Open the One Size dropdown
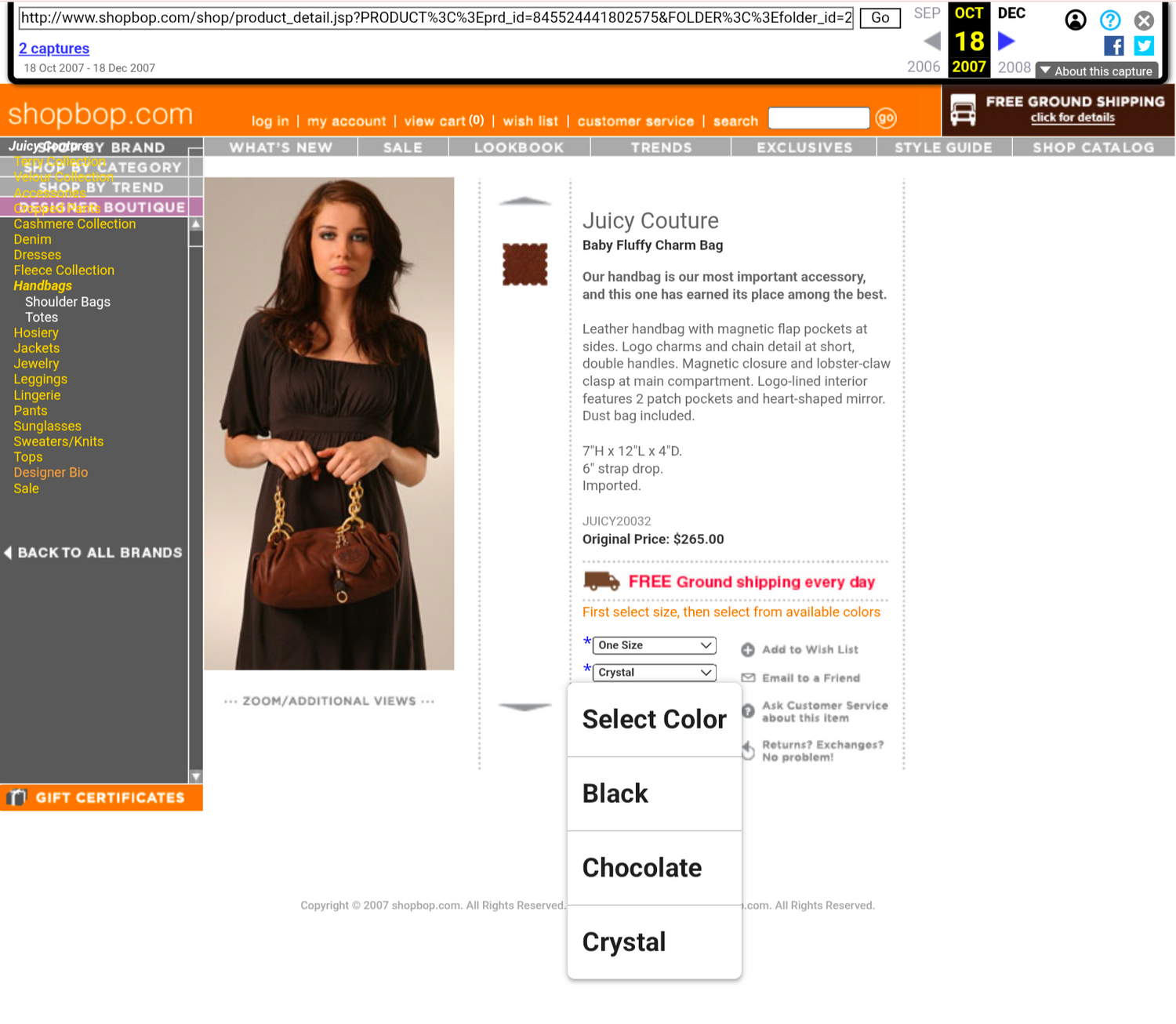 (654, 645)
